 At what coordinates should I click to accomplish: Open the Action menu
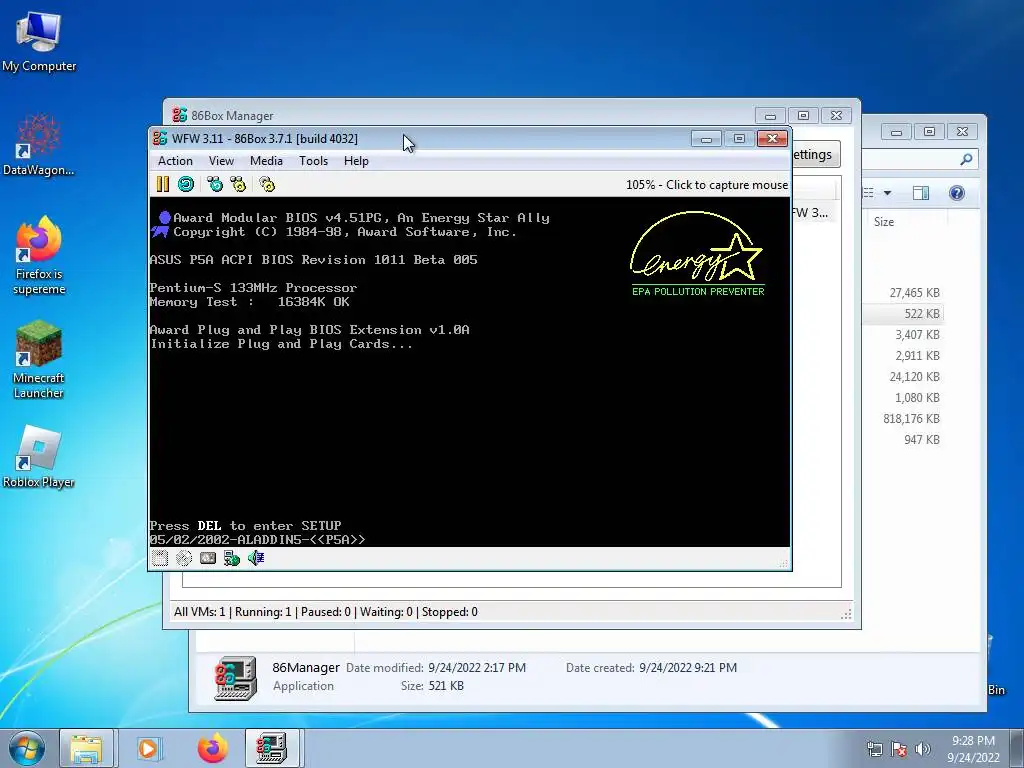175,161
